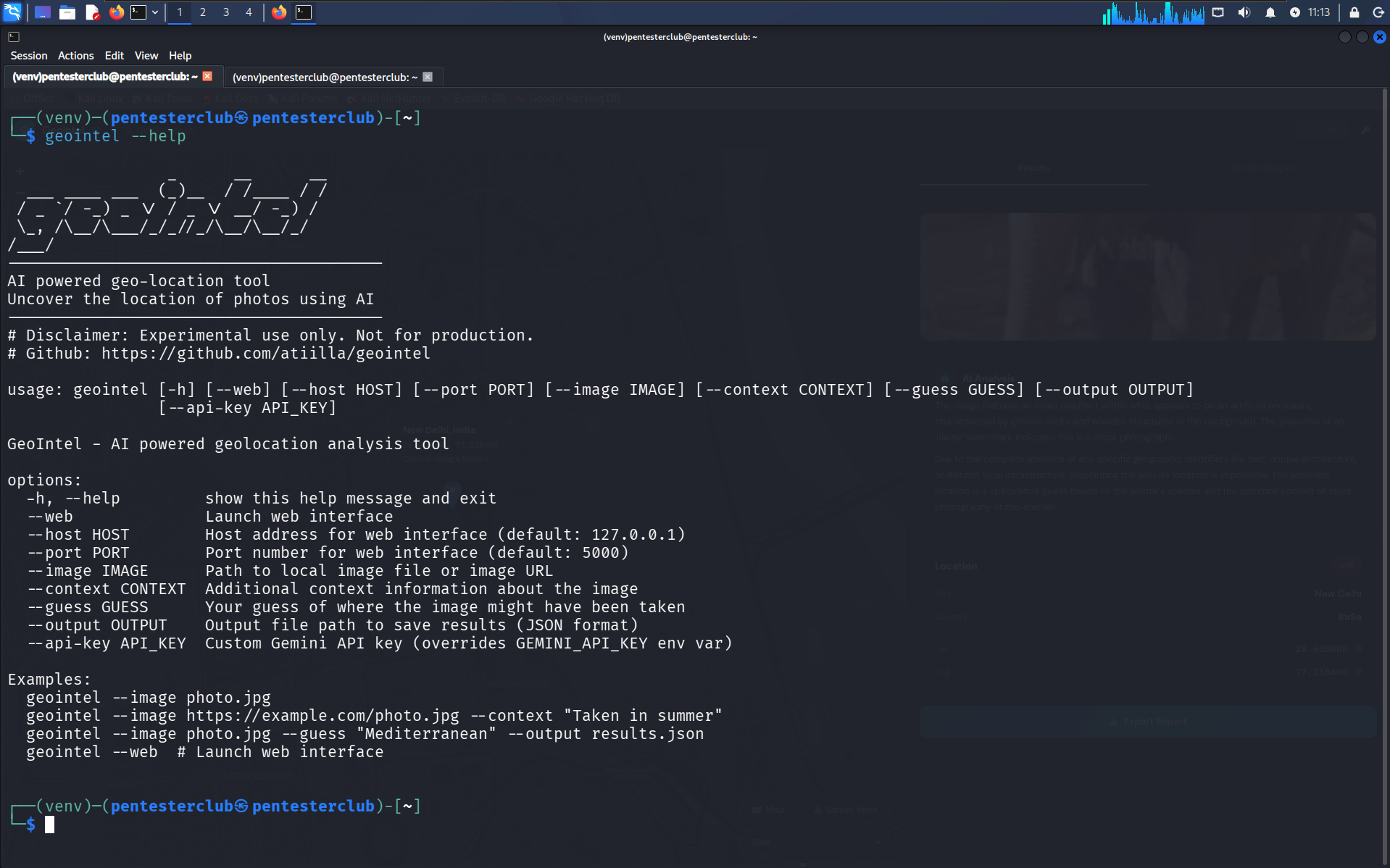1390x868 pixels.
Task: Open the Help menu
Action: pos(180,56)
